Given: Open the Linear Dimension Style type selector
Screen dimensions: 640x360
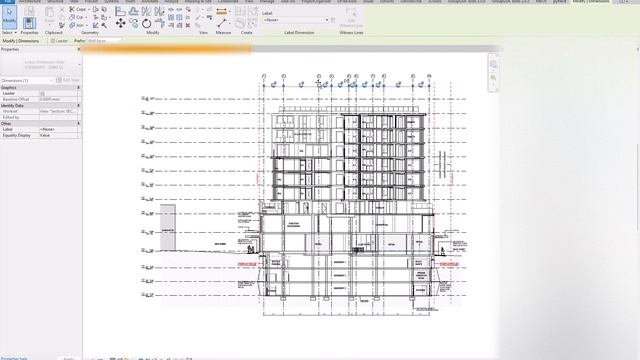Looking at the screenshot, I should click(x=40, y=64).
